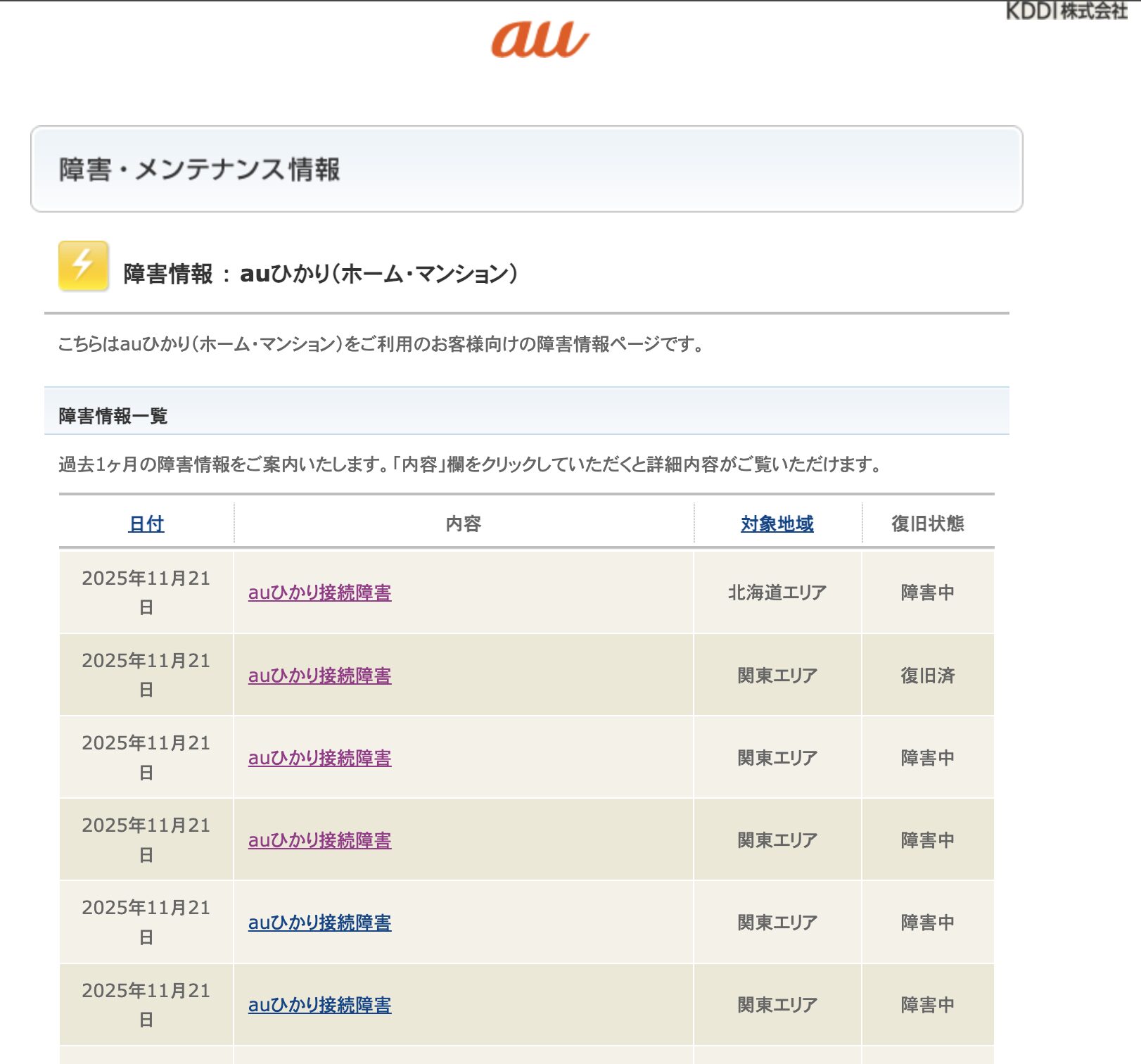1141x1064 pixels.
Task: Open the fourth row's auひかり接続障害 link
Action: point(319,840)
